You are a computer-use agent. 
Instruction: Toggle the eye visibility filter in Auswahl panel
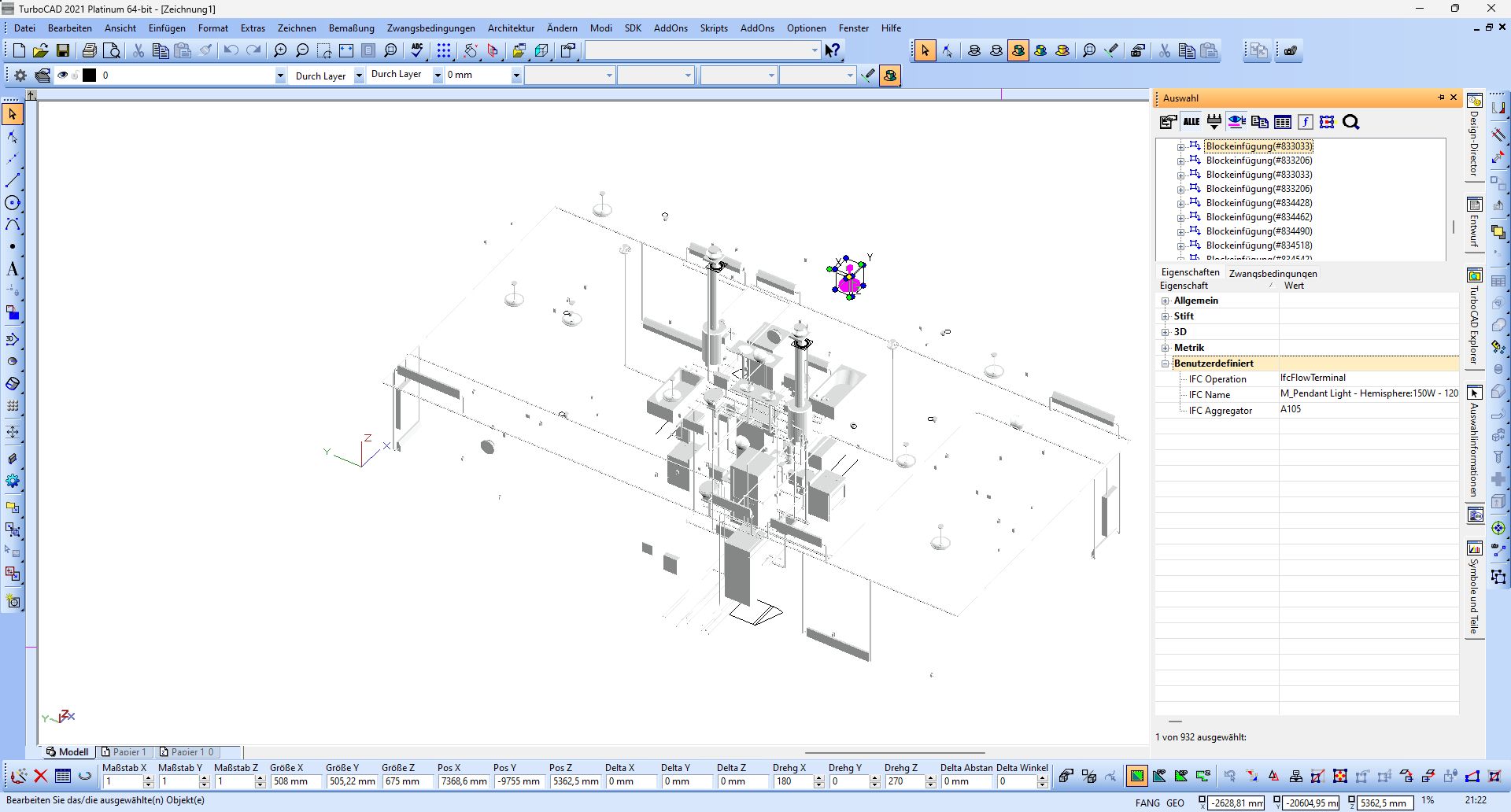(1237, 122)
